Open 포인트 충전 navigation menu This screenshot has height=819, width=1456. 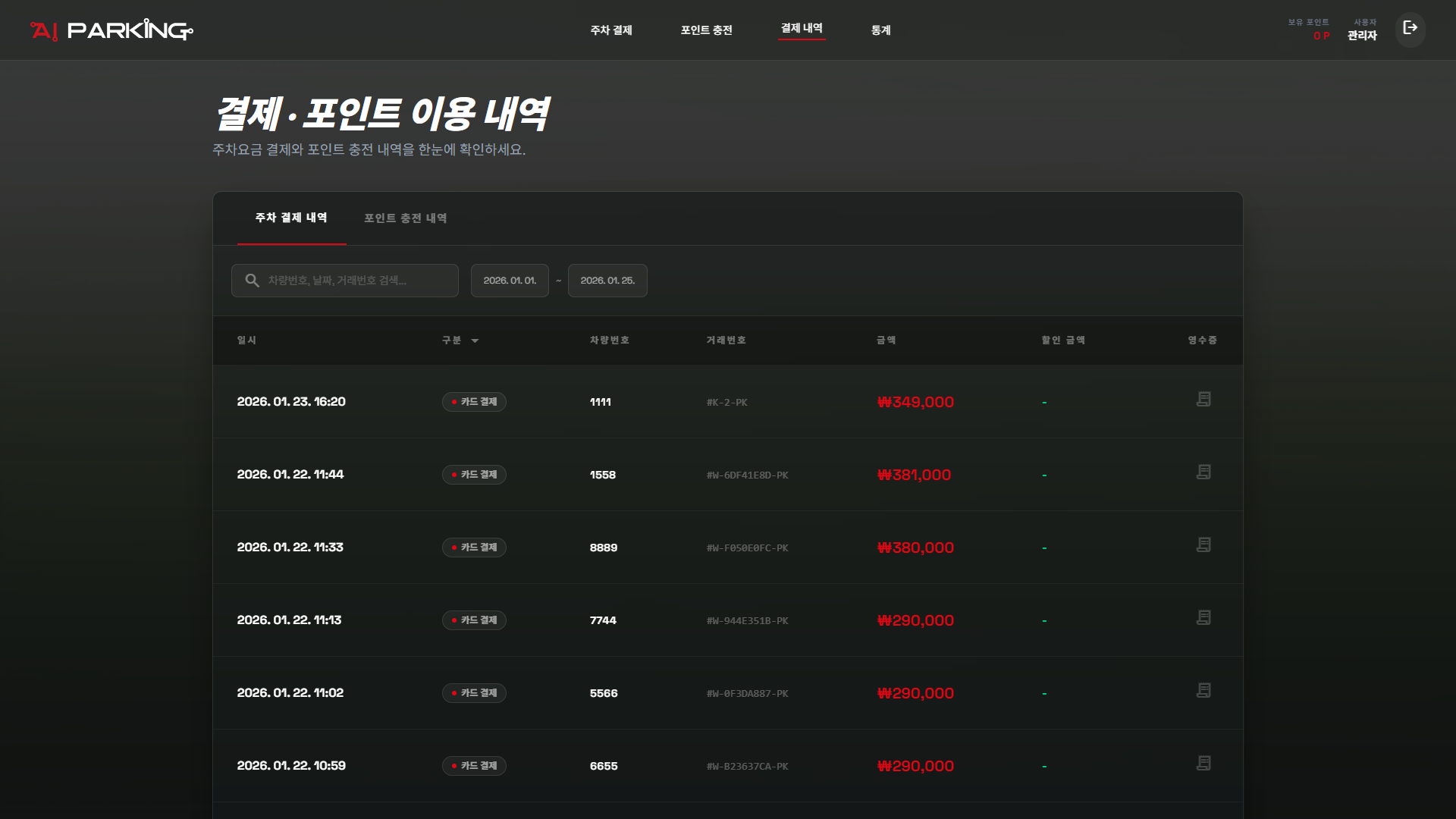706,30
